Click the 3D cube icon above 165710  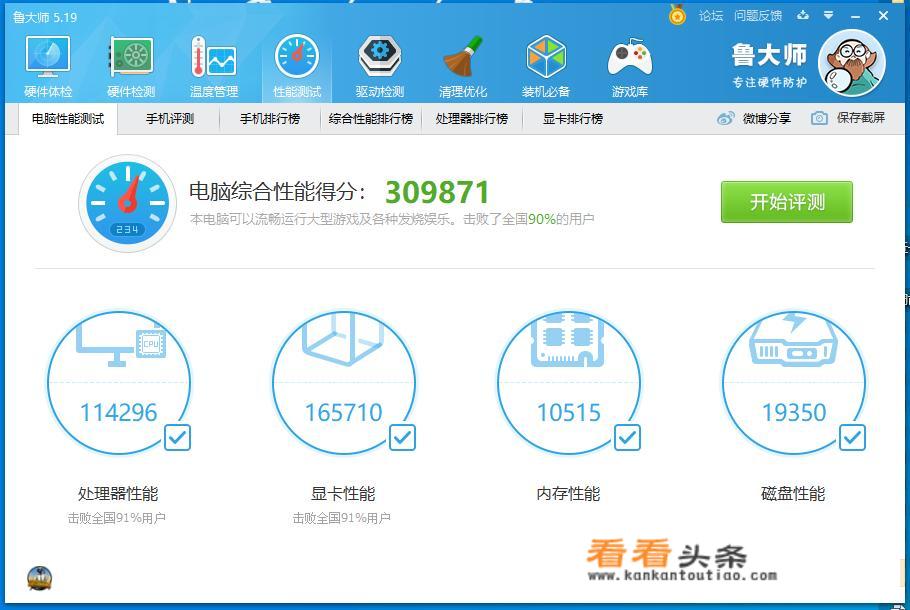click(x=343, y=339)
